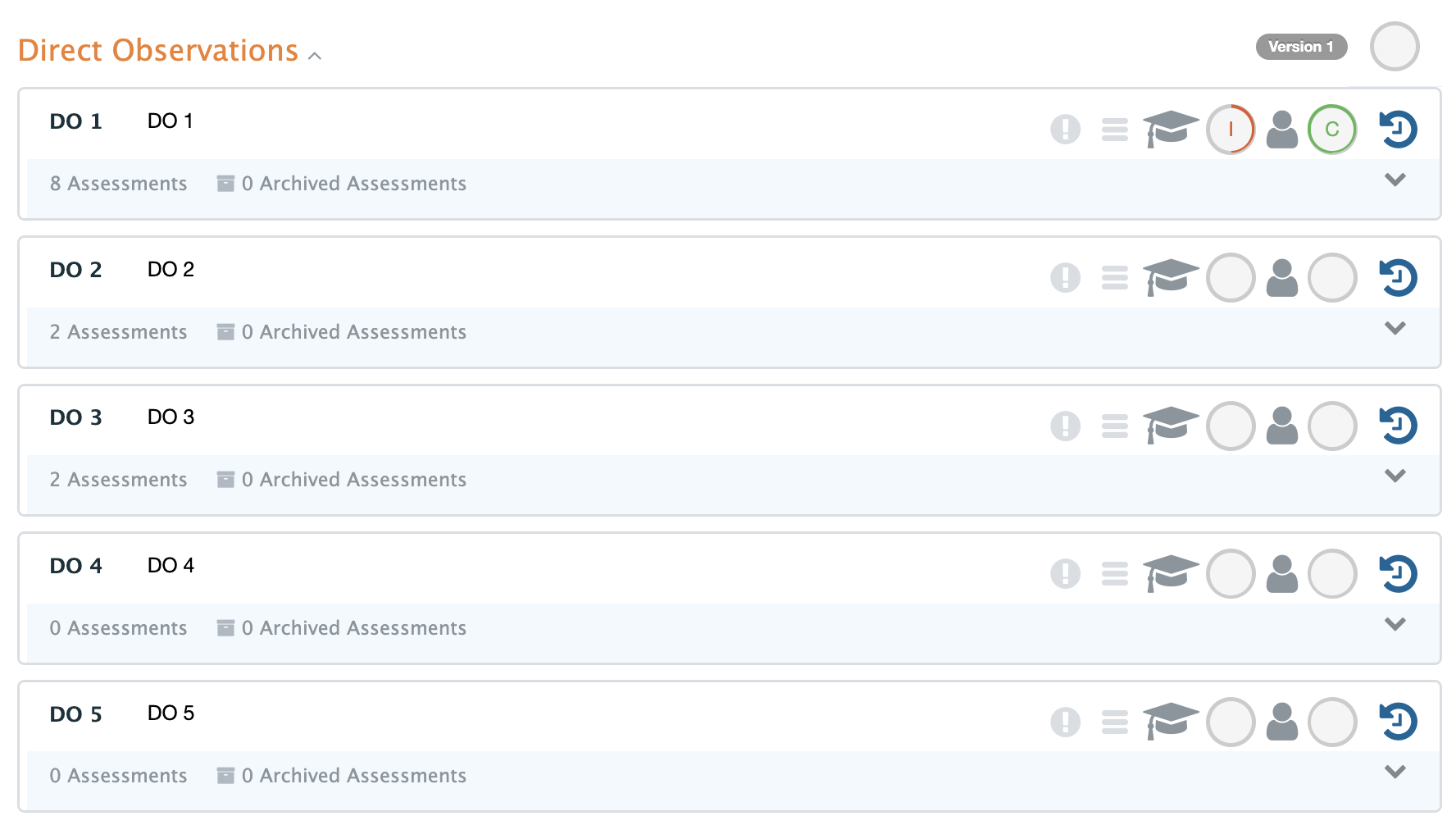1456x825 pixels.
Task: Open the 8 Assessments link for DO 1
Action: tap(119, 184)
